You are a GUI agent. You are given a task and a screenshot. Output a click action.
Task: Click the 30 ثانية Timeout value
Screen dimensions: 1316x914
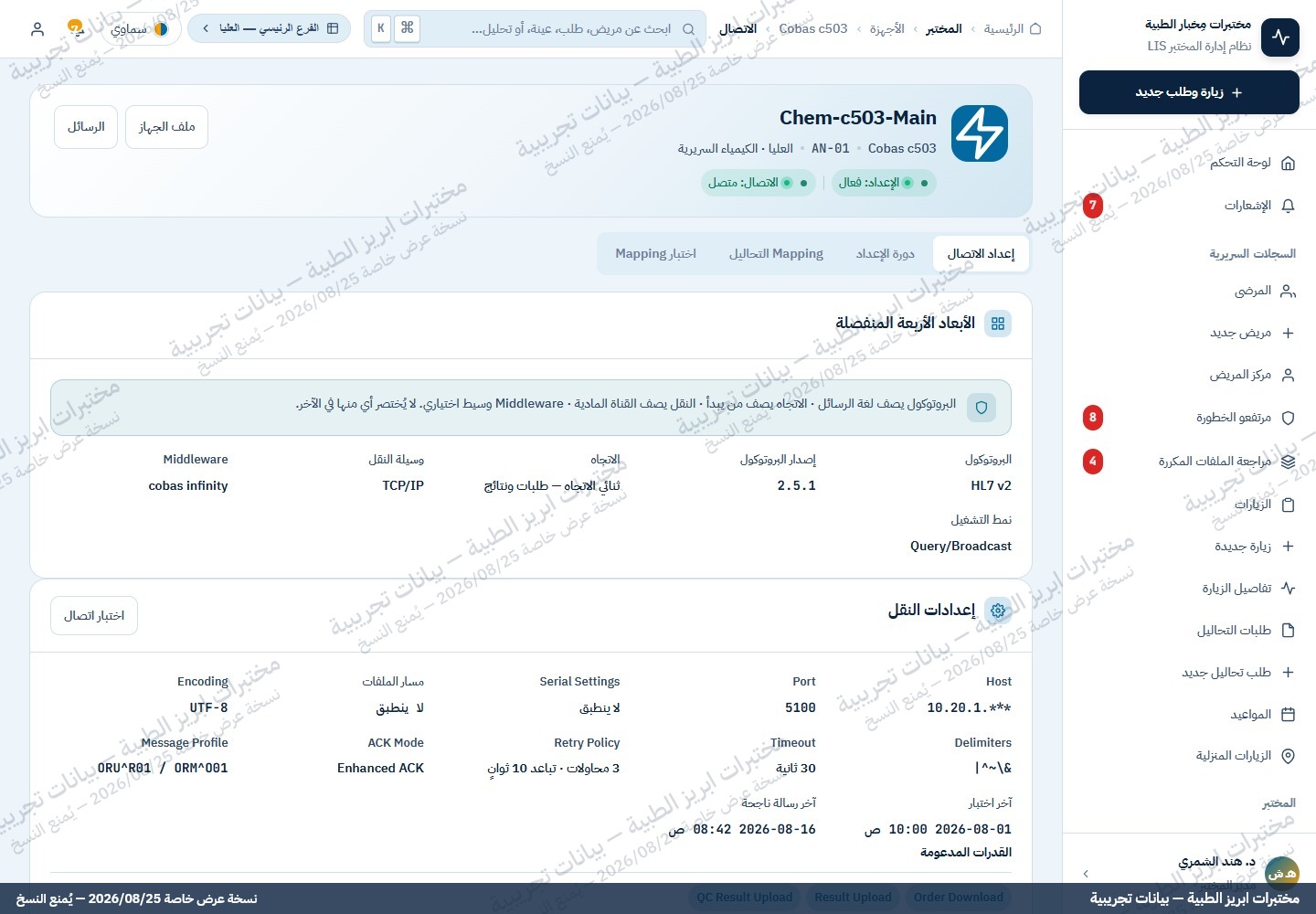click(796, 769)
